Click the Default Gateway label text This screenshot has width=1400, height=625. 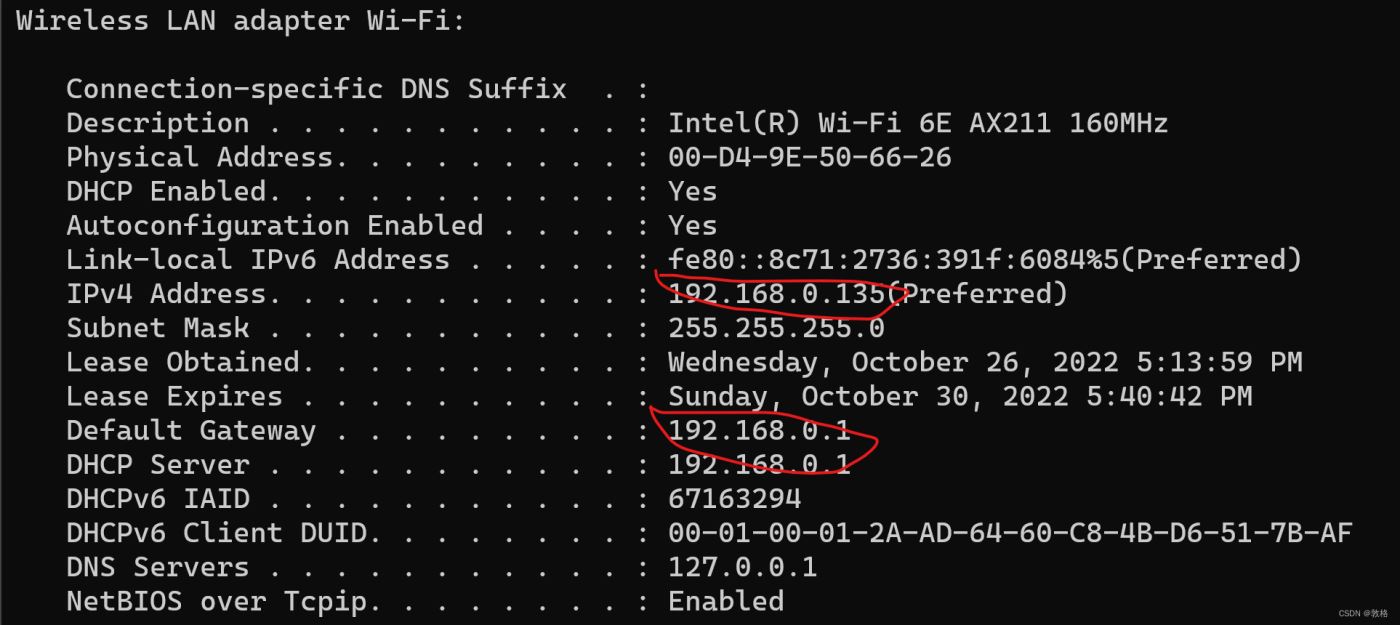tap(190, 431)
